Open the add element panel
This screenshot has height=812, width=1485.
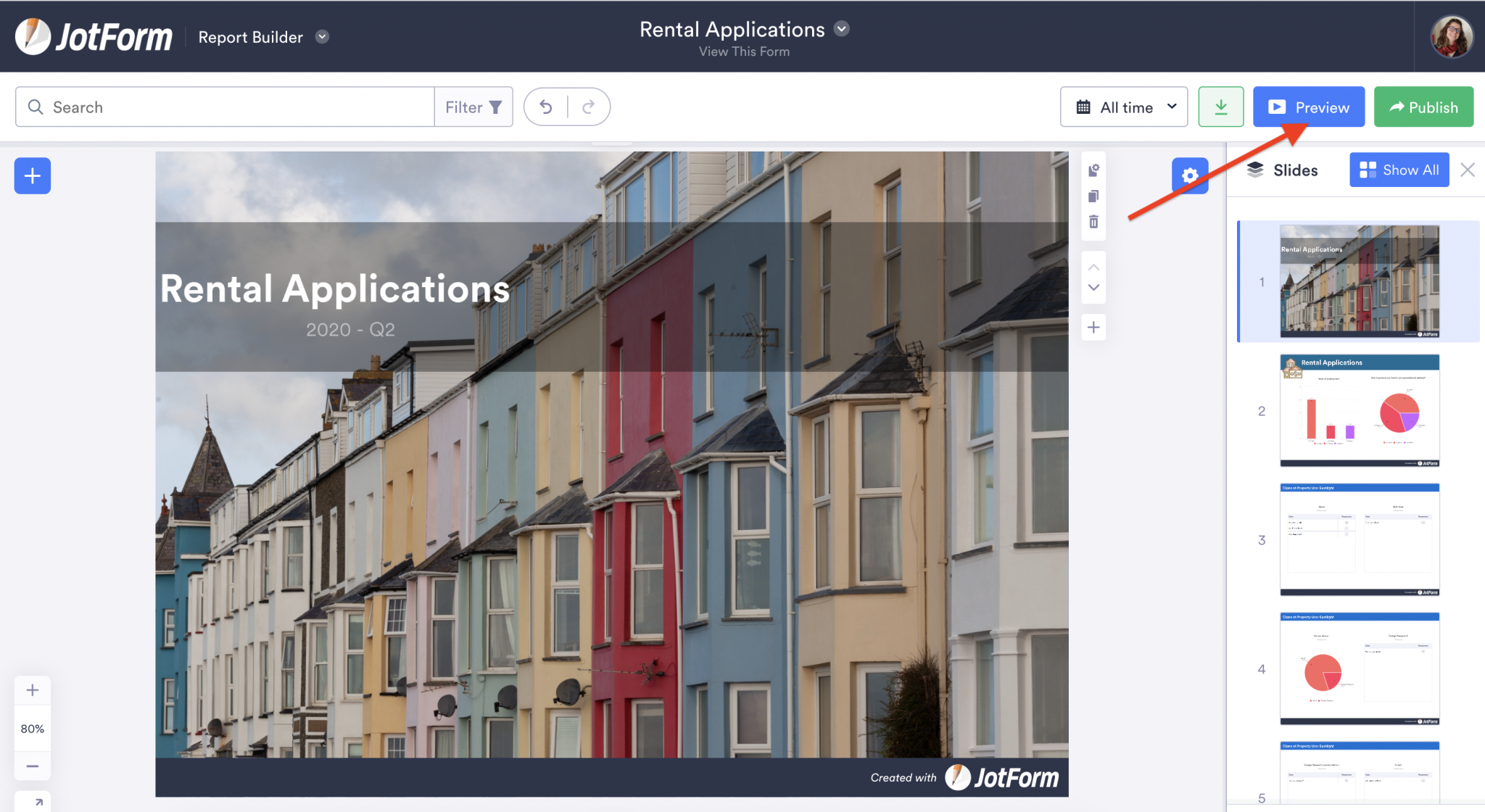click(x=32, y=175)
